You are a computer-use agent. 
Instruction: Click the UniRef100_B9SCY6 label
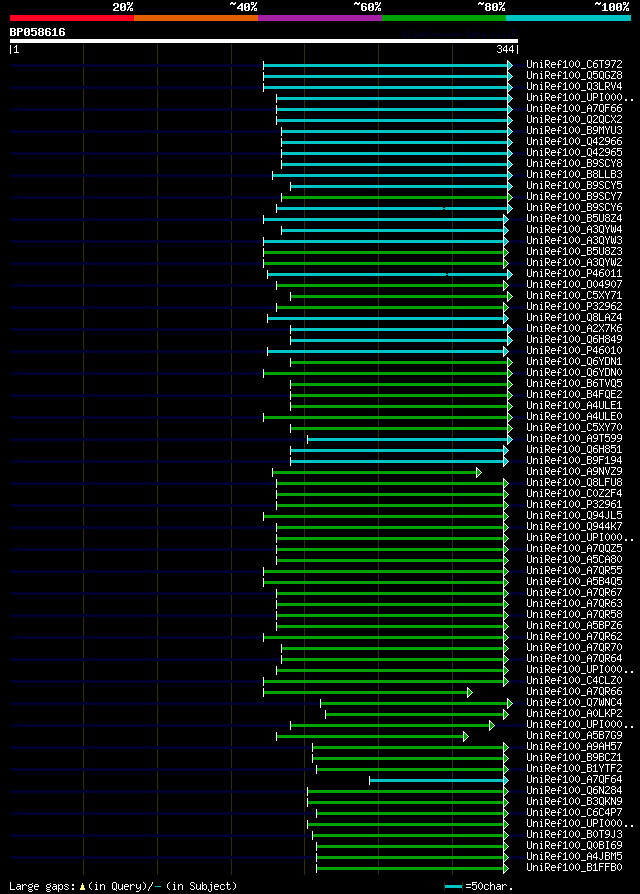(574, 208)
